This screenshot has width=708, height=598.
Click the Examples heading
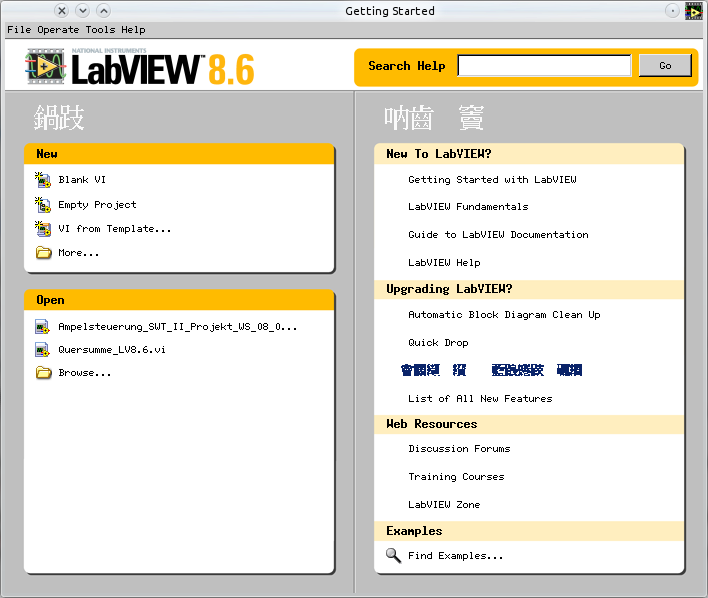[414, 531]
